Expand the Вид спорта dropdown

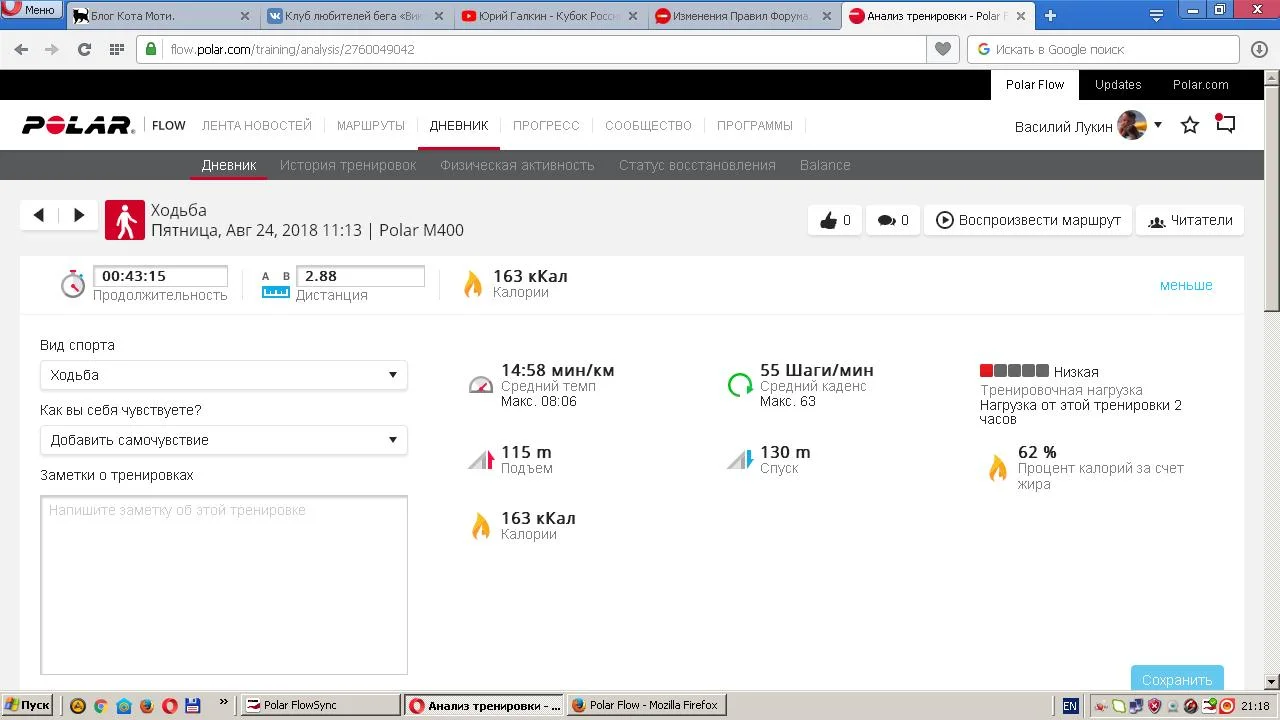click(223, 375)
